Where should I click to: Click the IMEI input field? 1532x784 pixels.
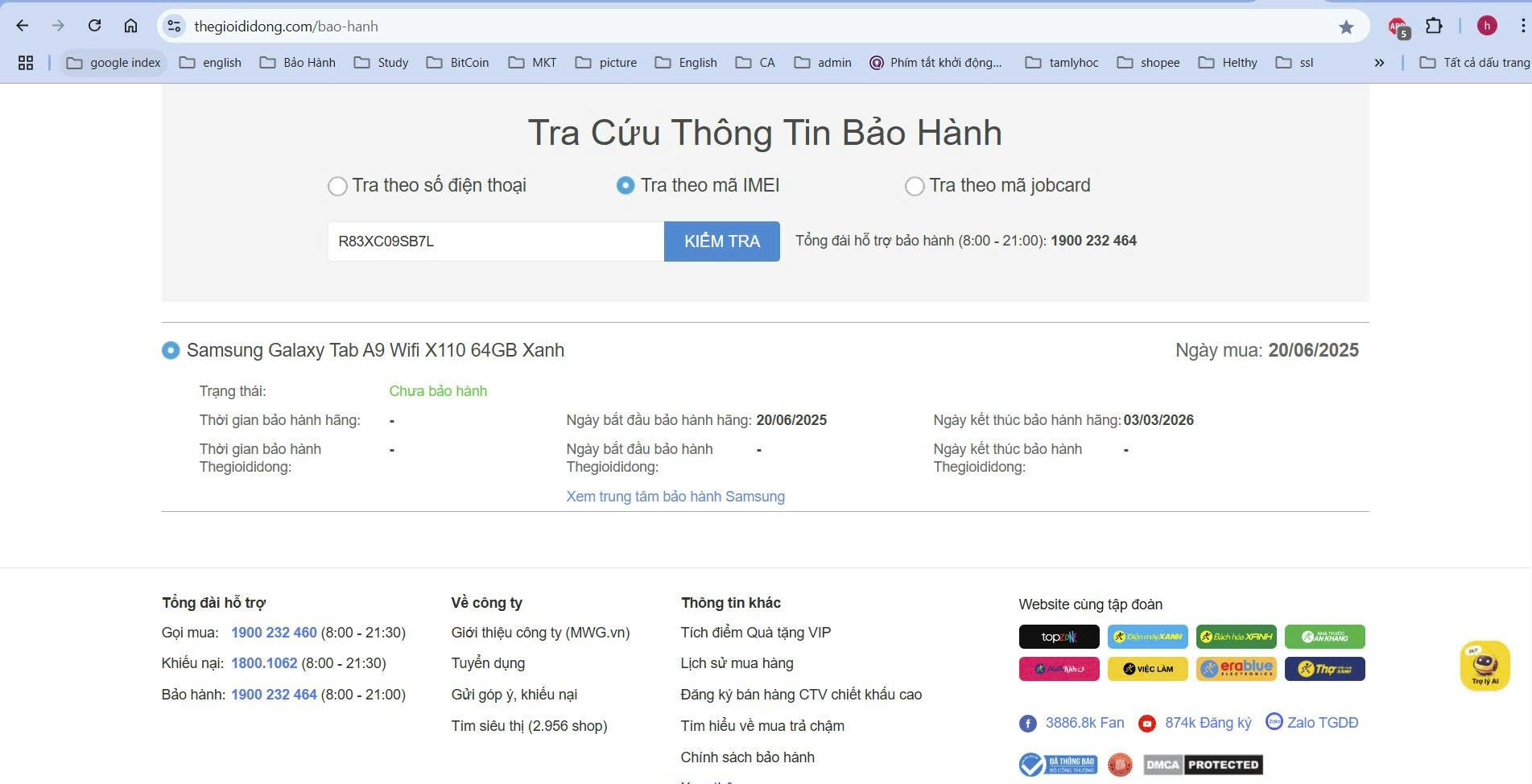coord(496,241)
